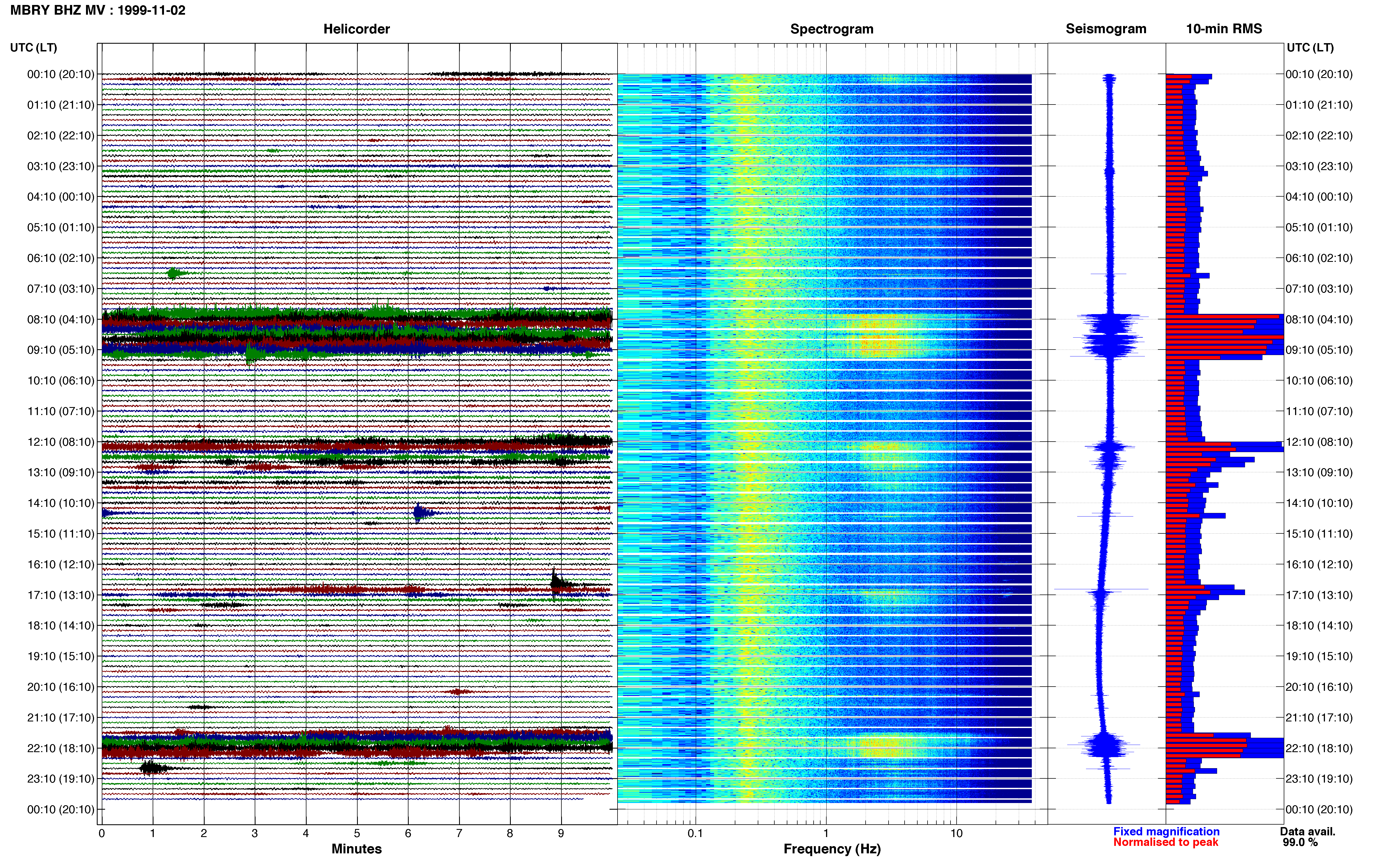
Task: Click the '9' minutes tick label
Action: click(x=561, y=833)
